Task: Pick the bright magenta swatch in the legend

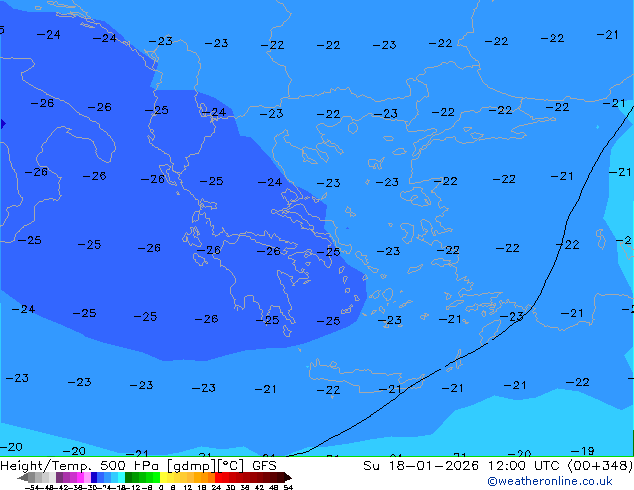Action: pyautogui.click(x=80, y=477)
